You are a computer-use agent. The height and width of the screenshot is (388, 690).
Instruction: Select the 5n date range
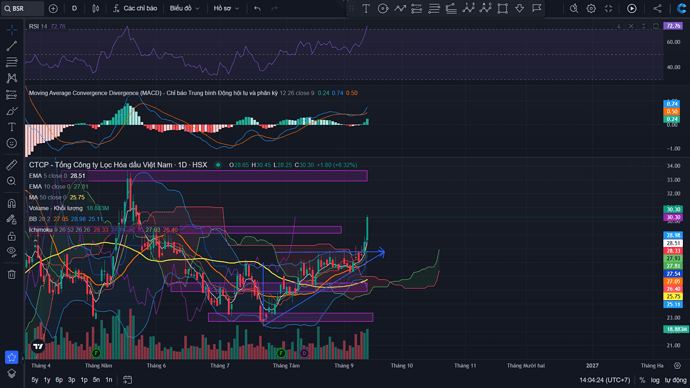coord(96,380)
